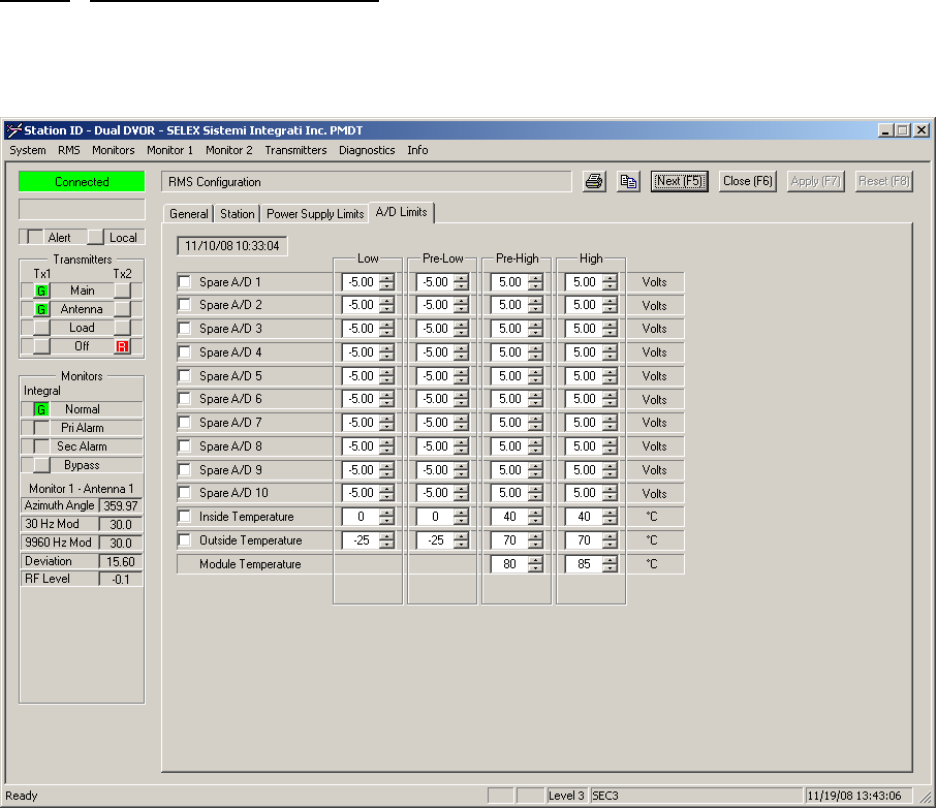The width and height of the screenshot is (936, 808).
Task: Click the Alert indicator box
Action: pyautogui.click(x=35, y=238)
